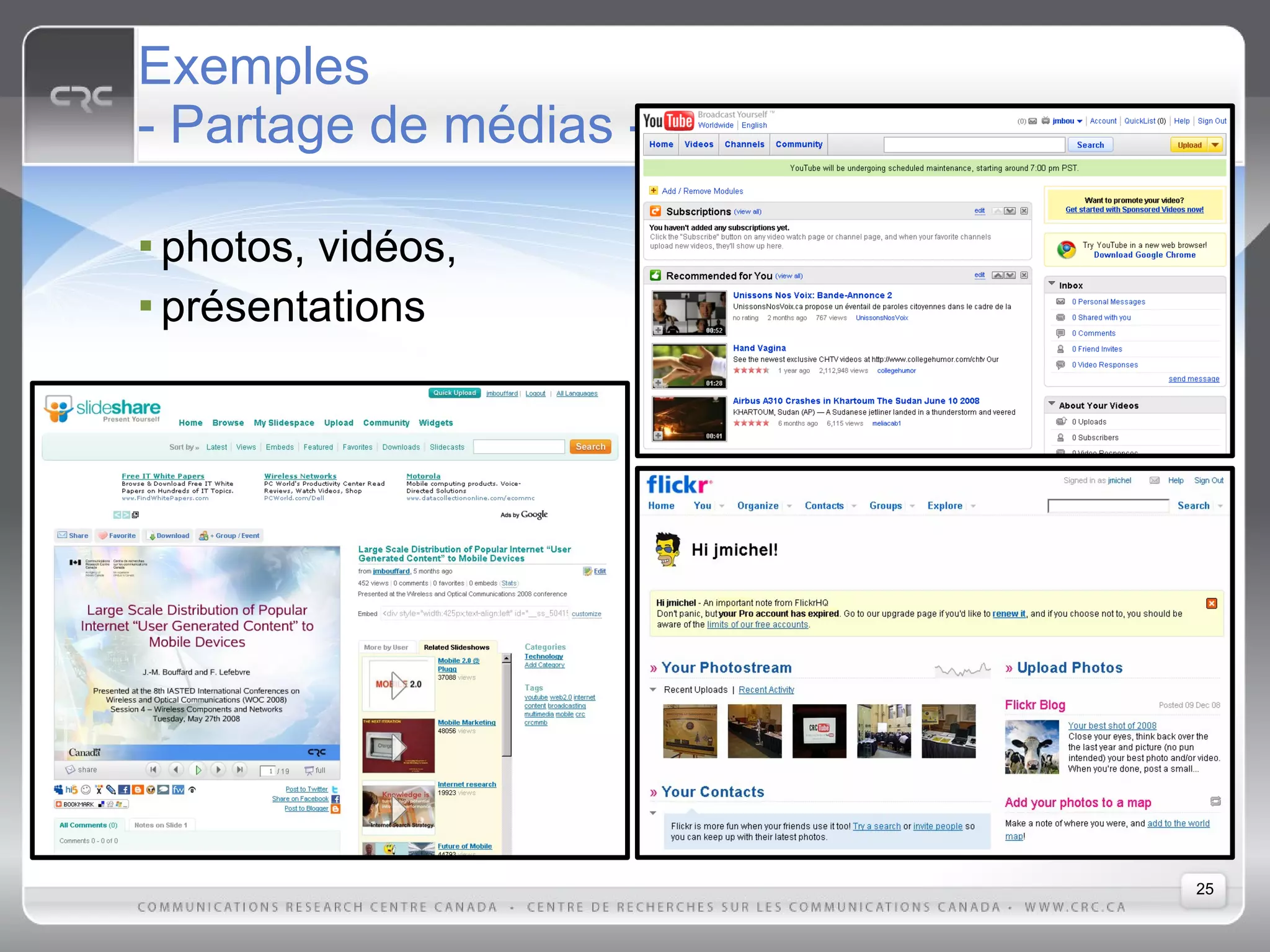Click the Twitter bird icon
The image size is (1270, 952).
tap(335, 790)
